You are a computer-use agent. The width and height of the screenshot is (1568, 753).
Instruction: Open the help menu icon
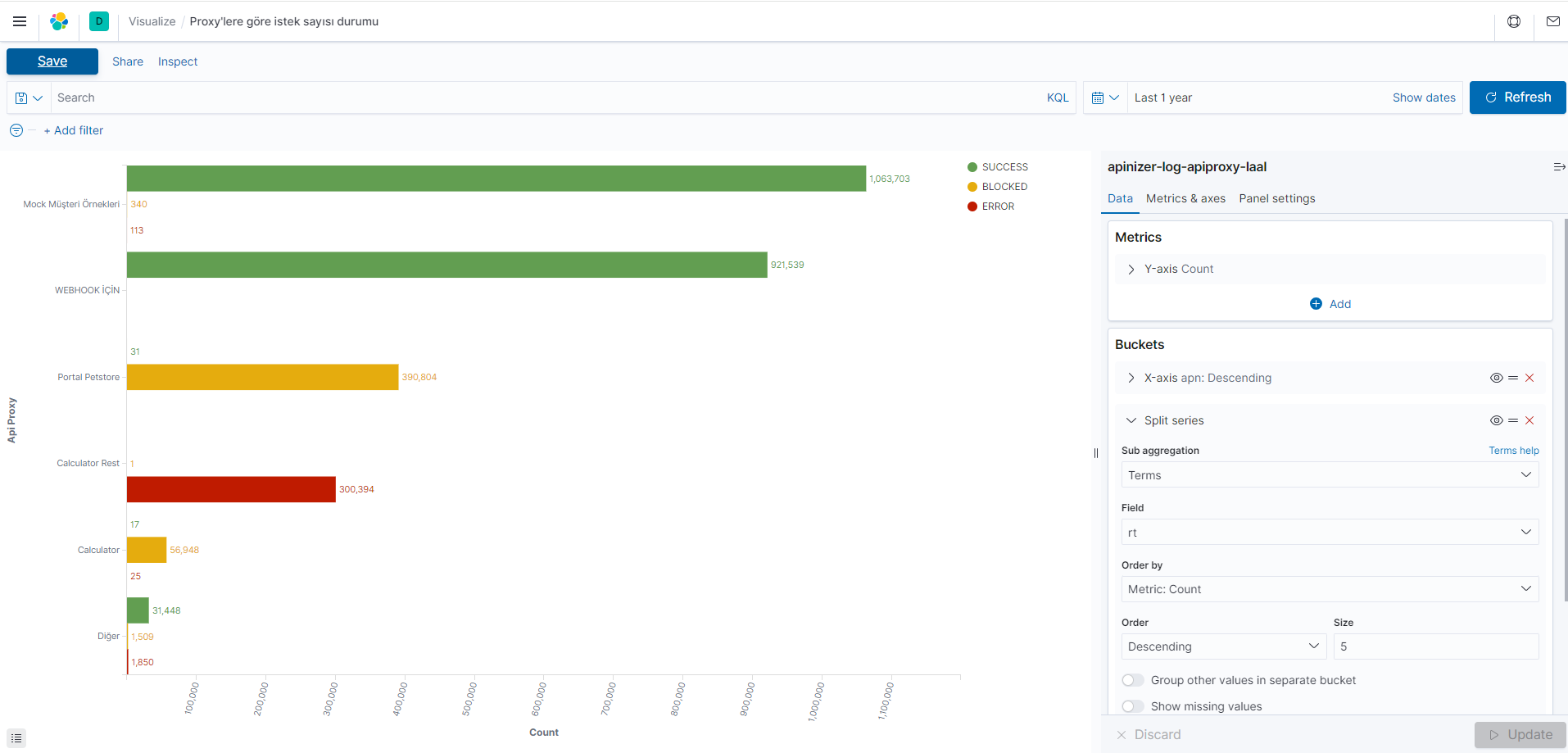(x=1514, y=21)
